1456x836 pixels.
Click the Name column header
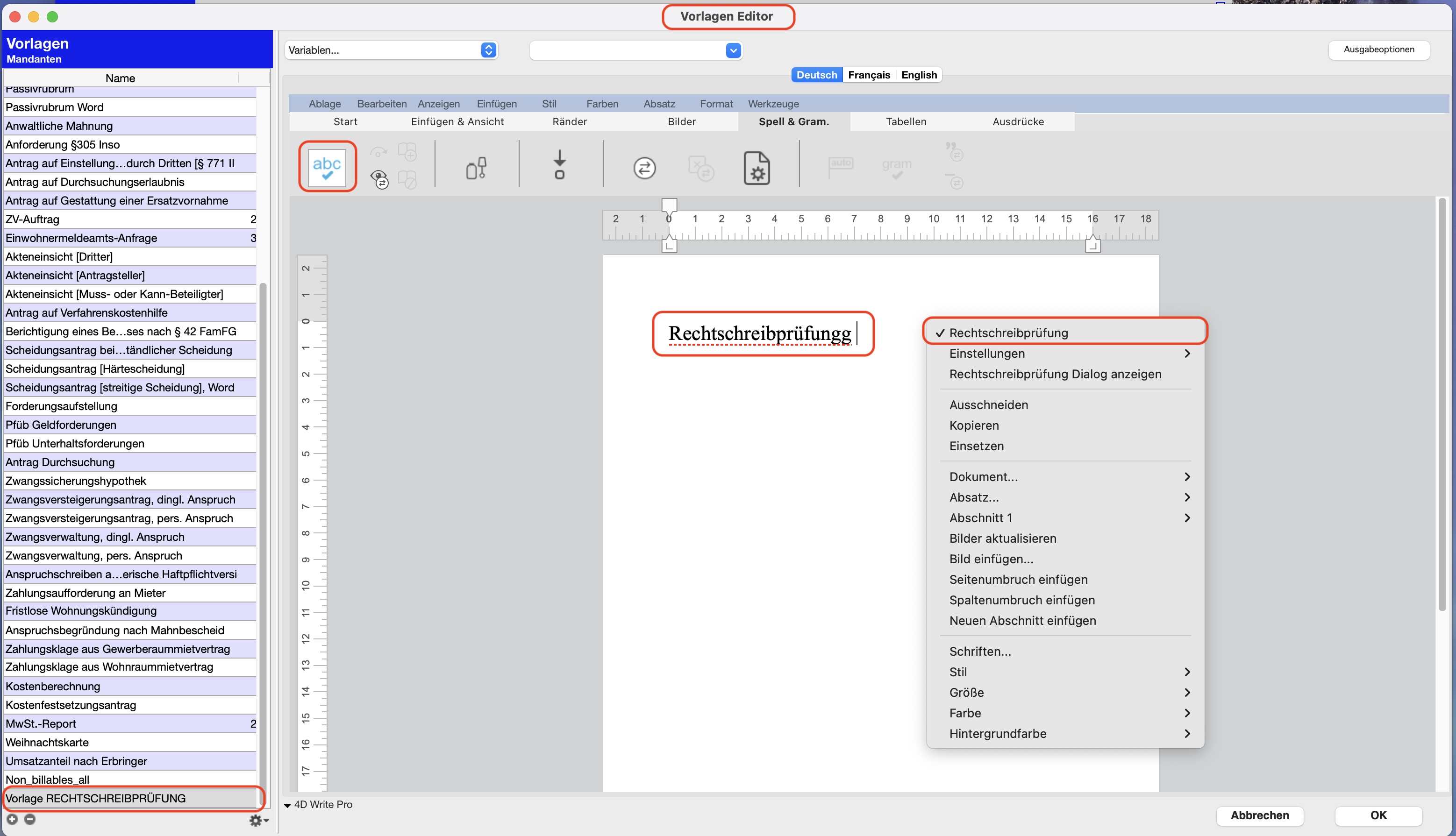[120, 78]
